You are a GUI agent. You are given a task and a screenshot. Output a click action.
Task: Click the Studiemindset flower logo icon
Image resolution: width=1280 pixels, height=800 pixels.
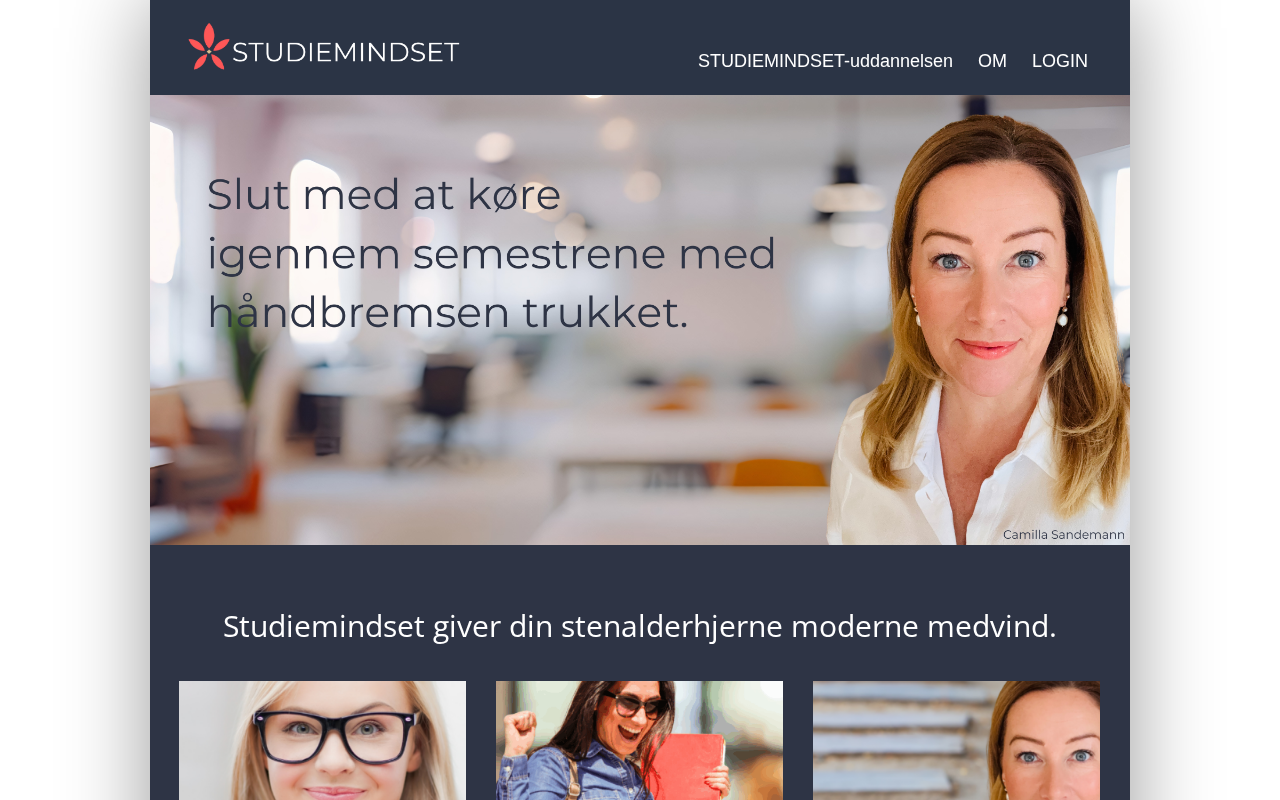tap(209, 47)
